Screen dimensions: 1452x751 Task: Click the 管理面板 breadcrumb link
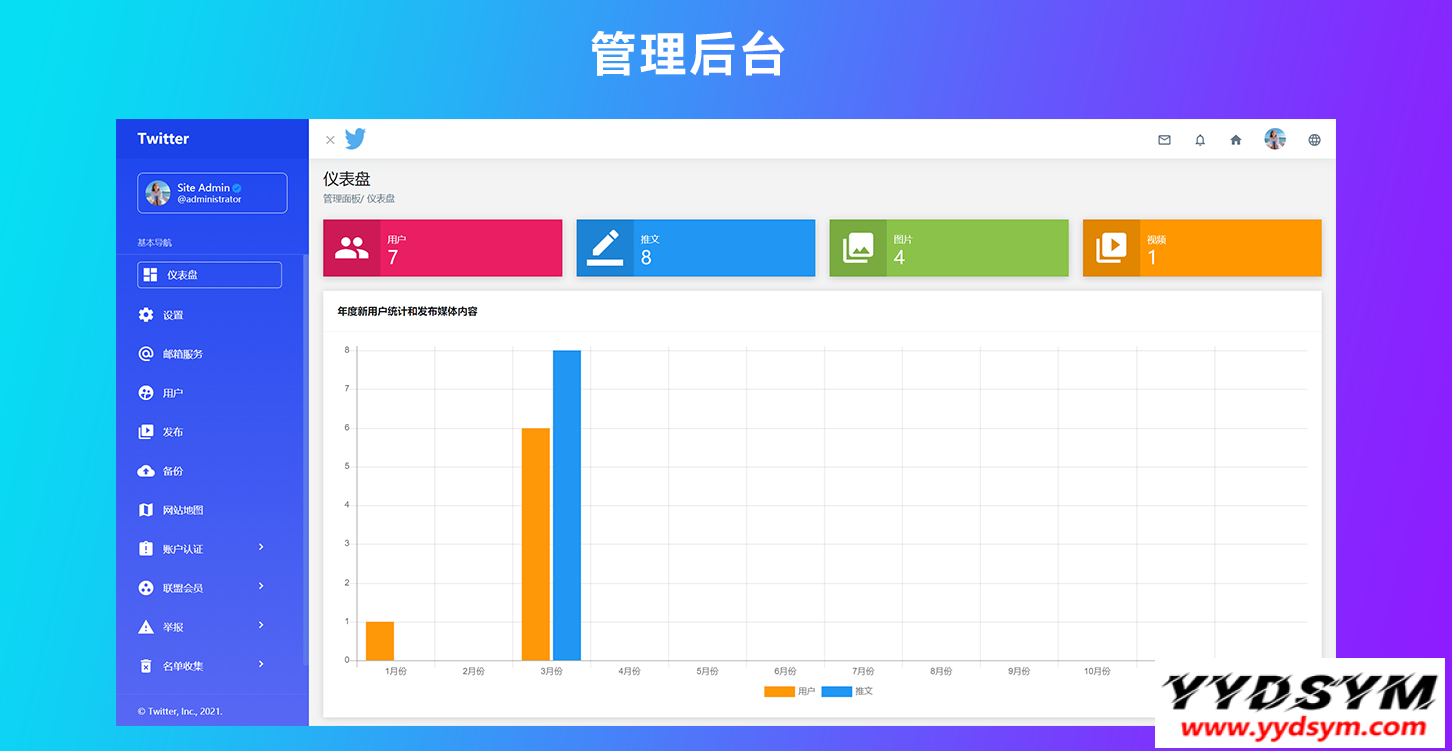pos(342,199)
